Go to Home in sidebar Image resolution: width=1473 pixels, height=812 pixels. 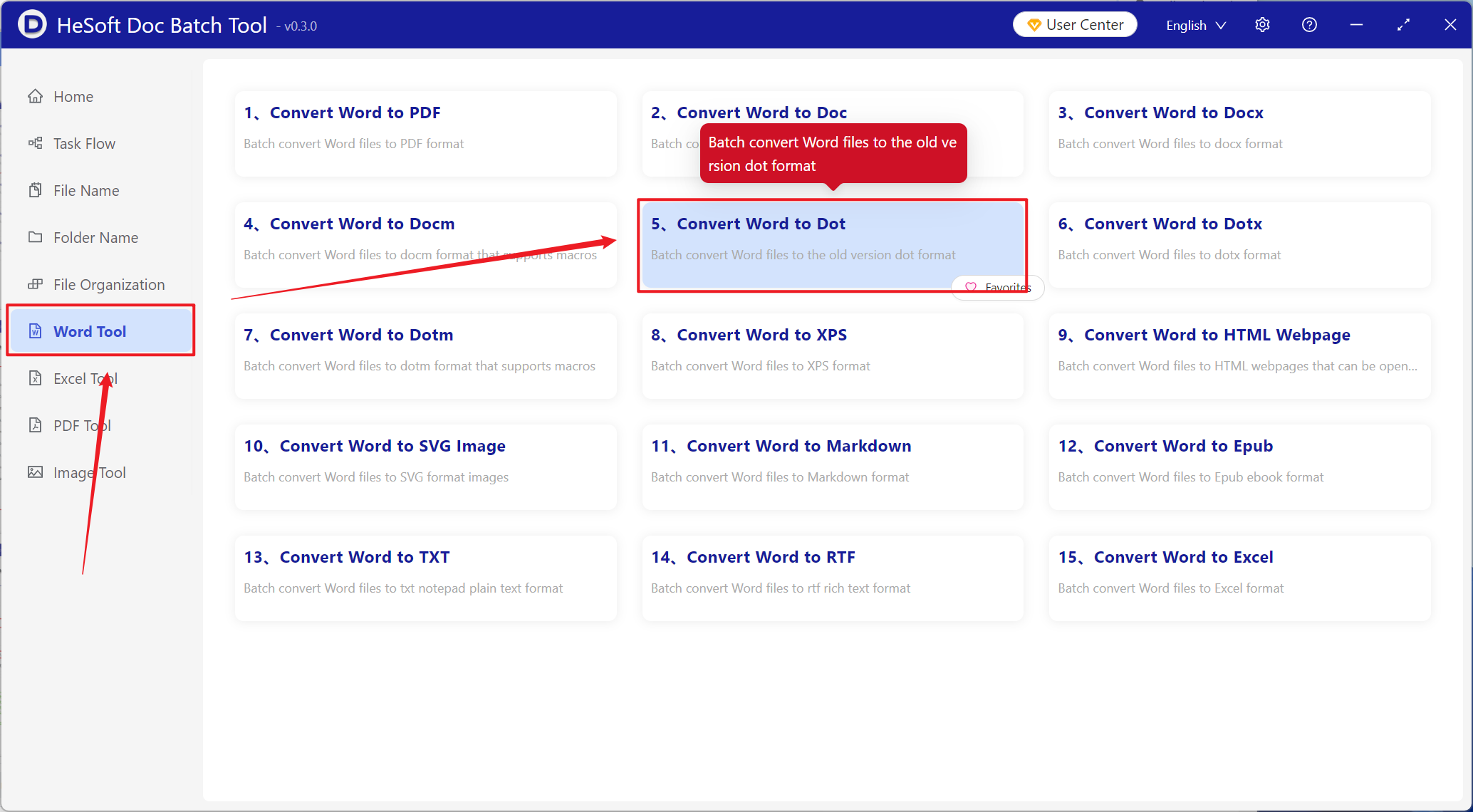[100, 96]
